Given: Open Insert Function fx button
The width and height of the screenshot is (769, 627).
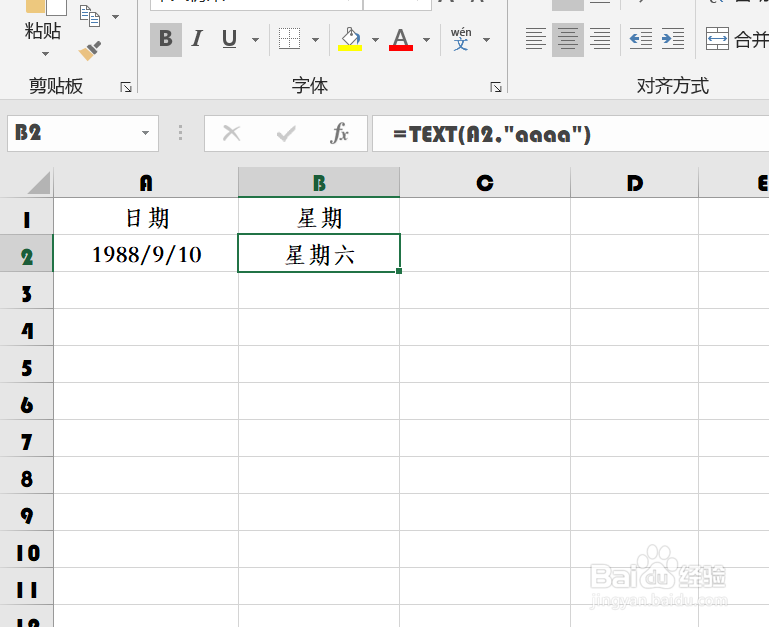Looking at the screenshot, I should pyautogui.click(x=339, y=133).
